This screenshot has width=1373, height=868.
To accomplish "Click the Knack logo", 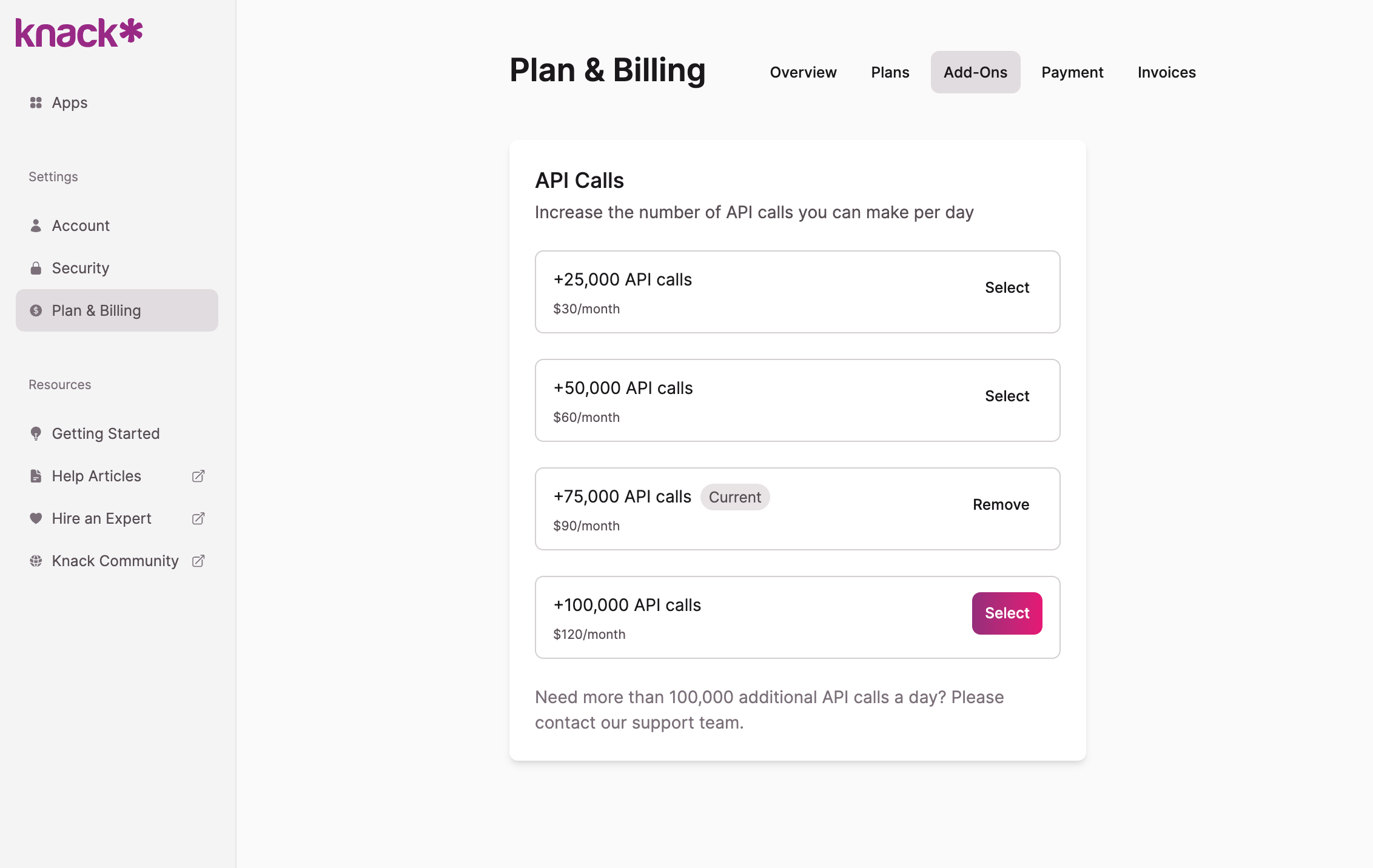I will point(79,33).
